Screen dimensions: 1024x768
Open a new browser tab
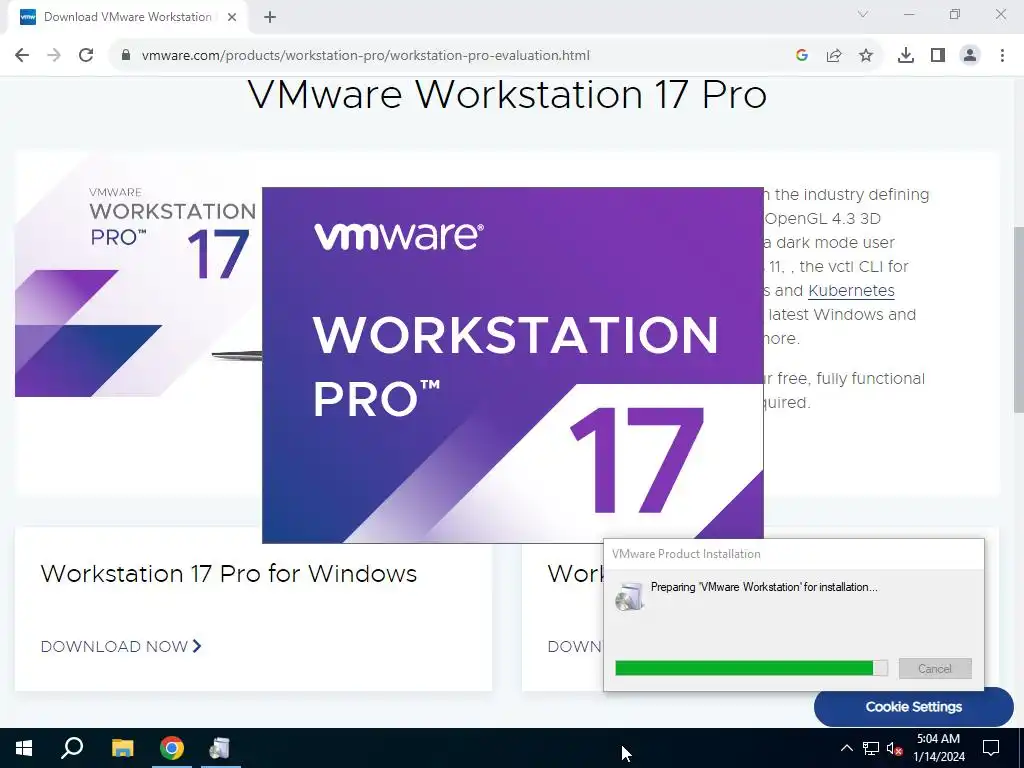pyautogui.click(x=270, y=17)
